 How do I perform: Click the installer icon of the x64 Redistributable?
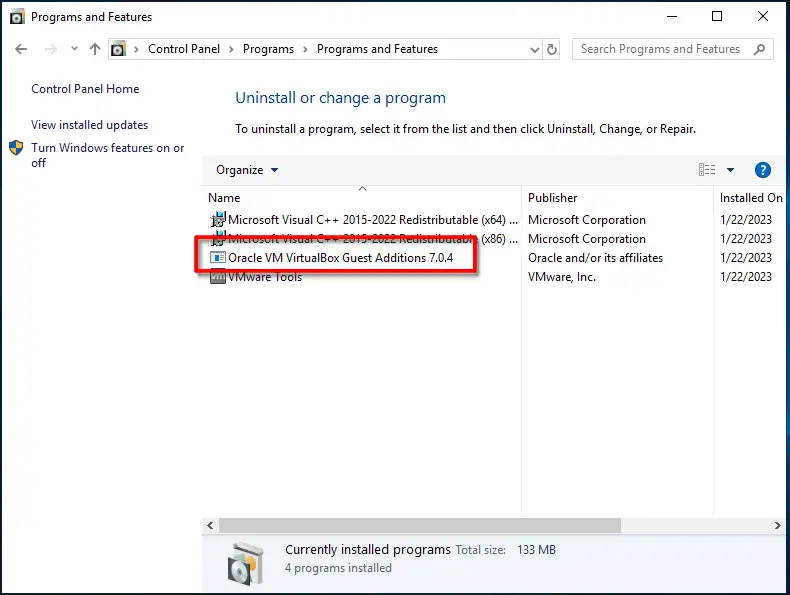tap(218, 220)
